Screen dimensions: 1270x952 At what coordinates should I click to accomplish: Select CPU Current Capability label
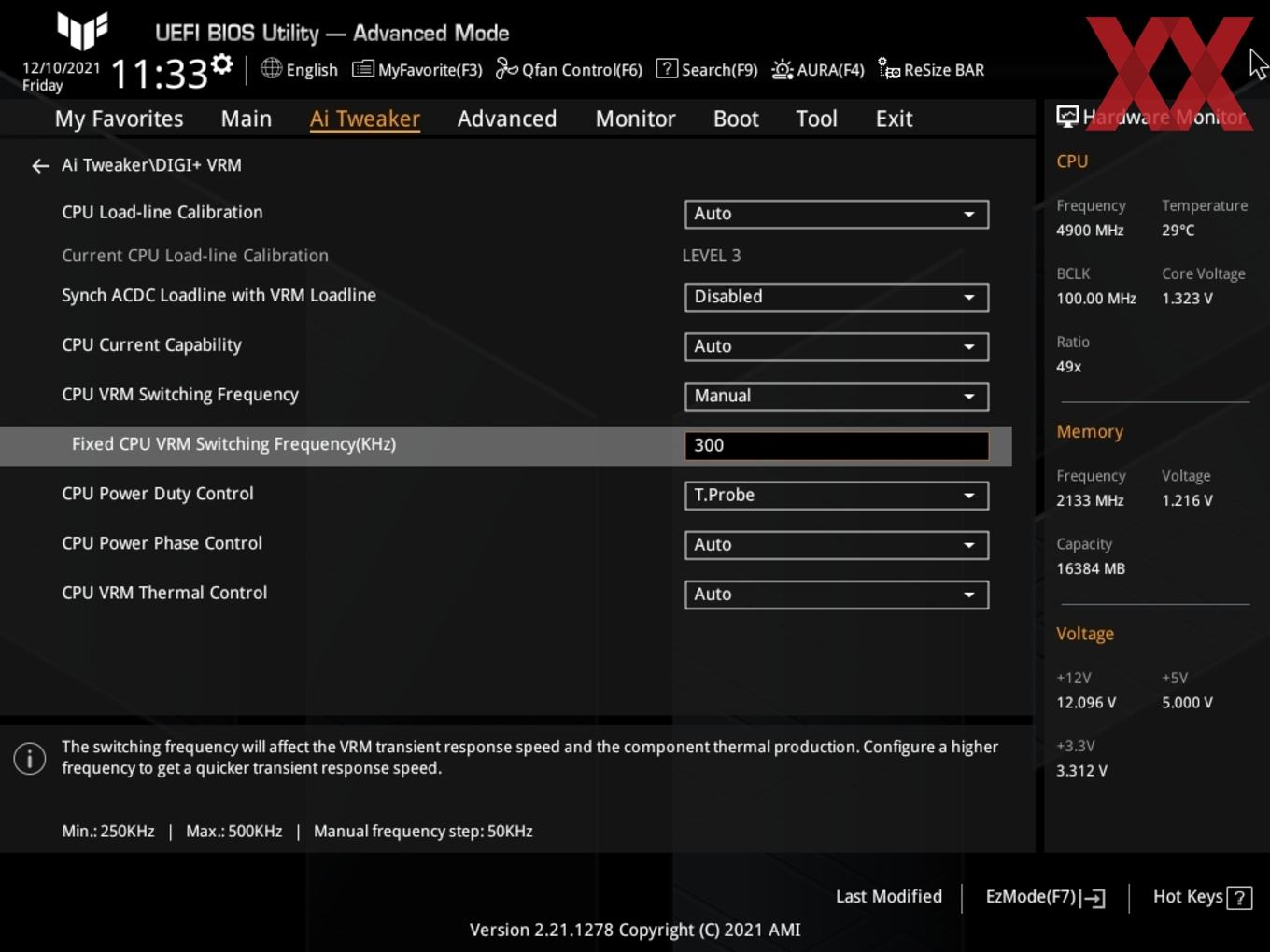(x=151, y=344)
